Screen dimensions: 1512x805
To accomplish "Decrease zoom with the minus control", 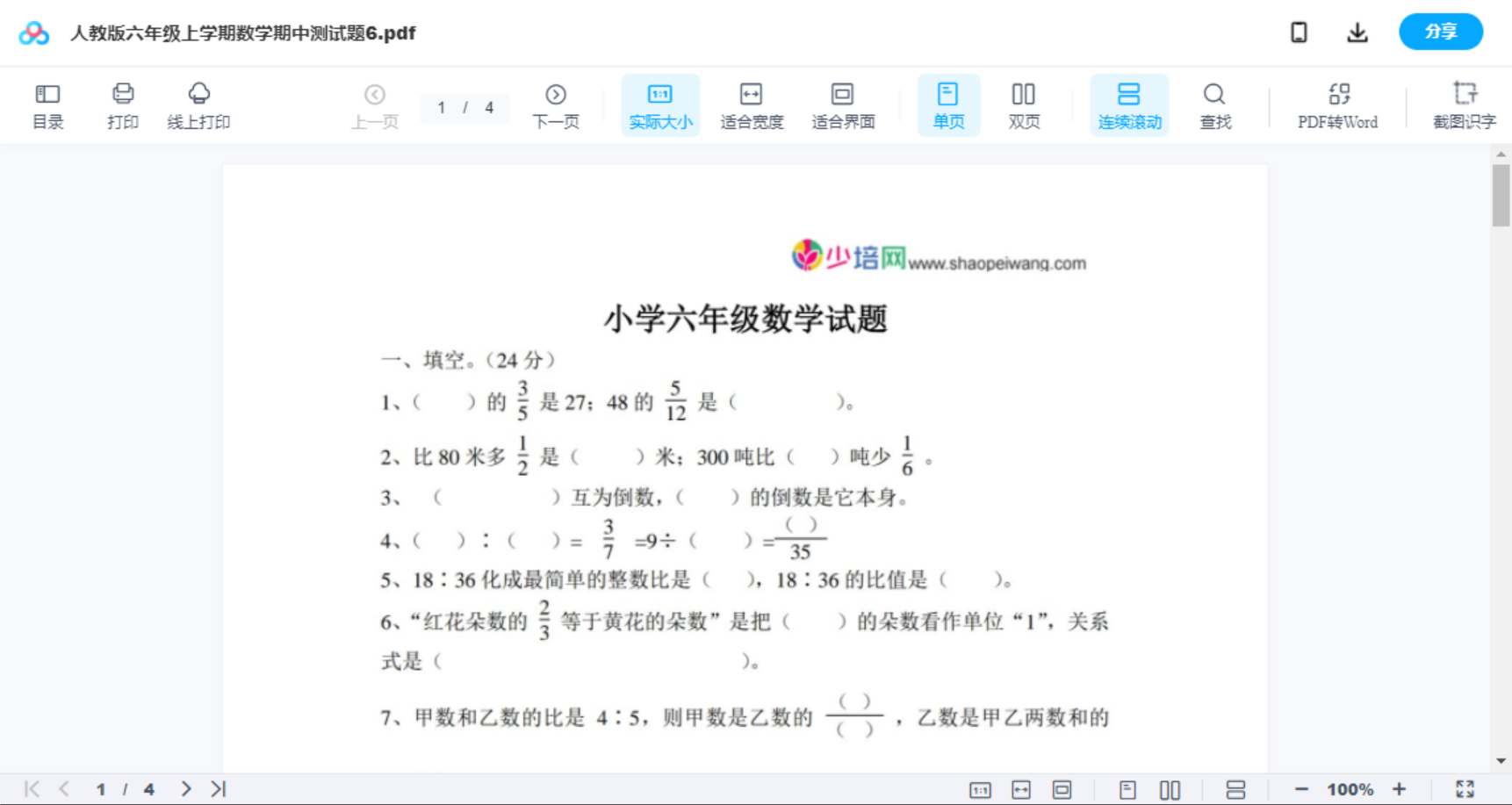I will 1303,787.
